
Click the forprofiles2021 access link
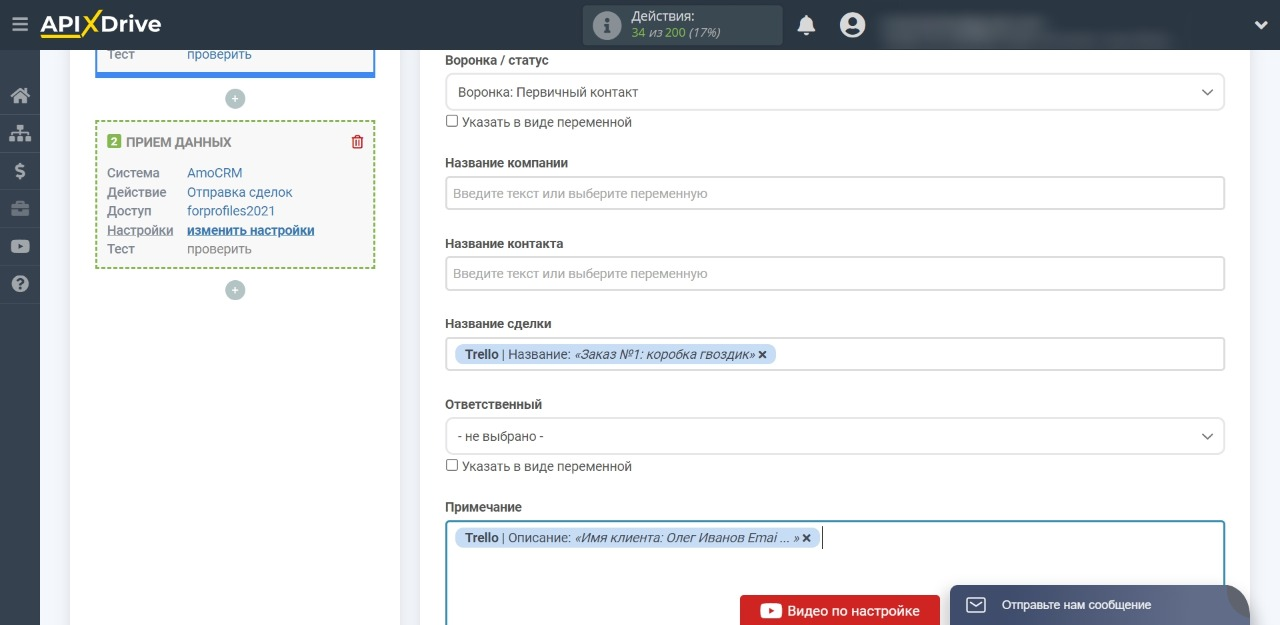(231, 211)
